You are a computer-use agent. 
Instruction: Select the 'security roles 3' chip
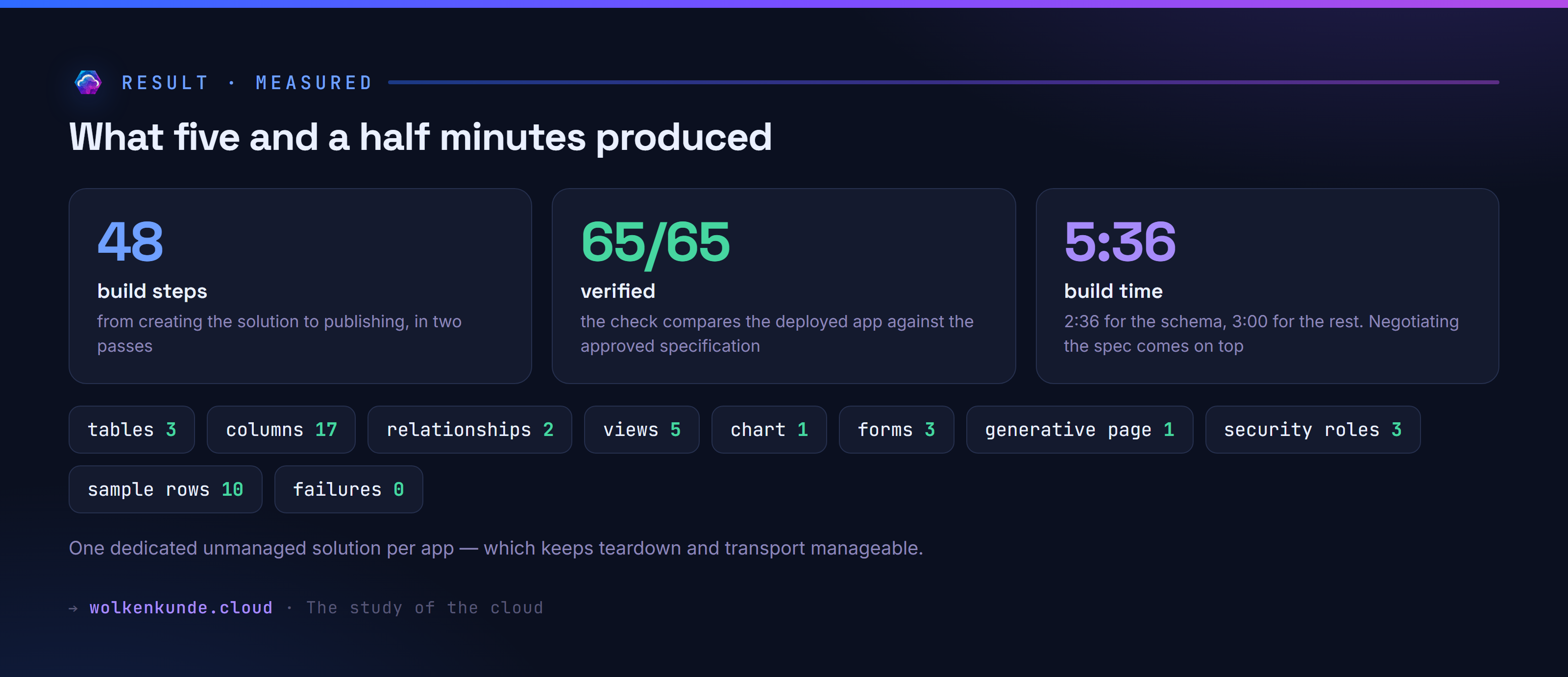(x=1312, y=430)
